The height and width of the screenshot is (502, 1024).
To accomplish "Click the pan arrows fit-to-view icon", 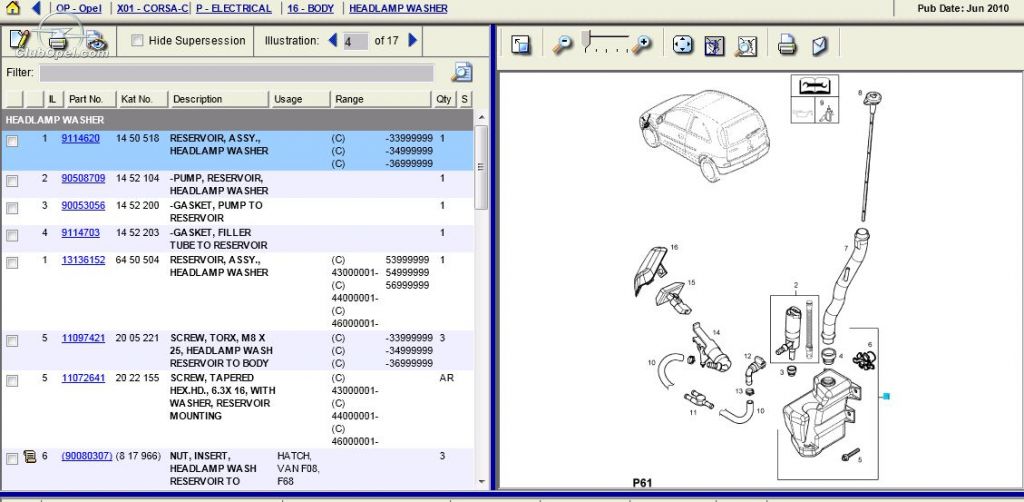I will 683,45.
